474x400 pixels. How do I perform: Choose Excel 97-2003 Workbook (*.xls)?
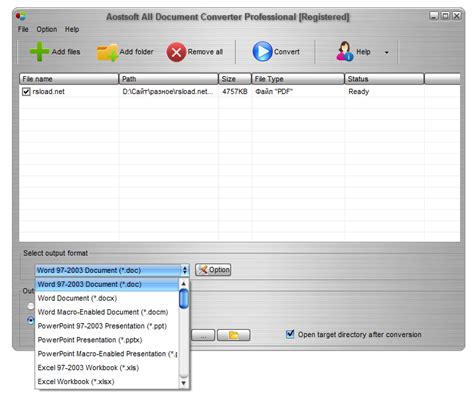(107, 368)
